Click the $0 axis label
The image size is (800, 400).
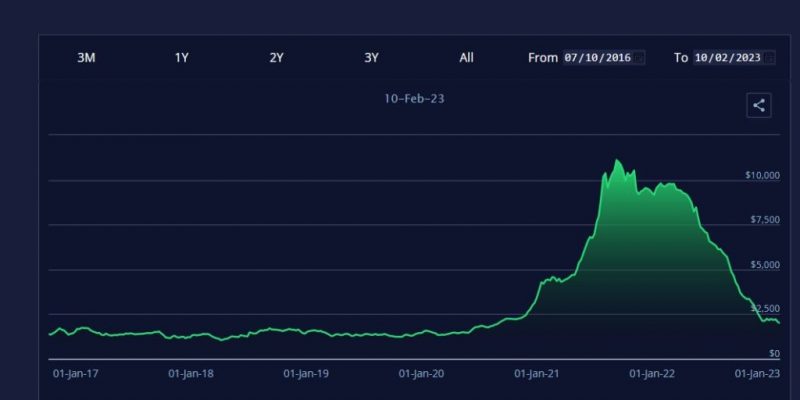pyautogui.click(x=774, y=353)
